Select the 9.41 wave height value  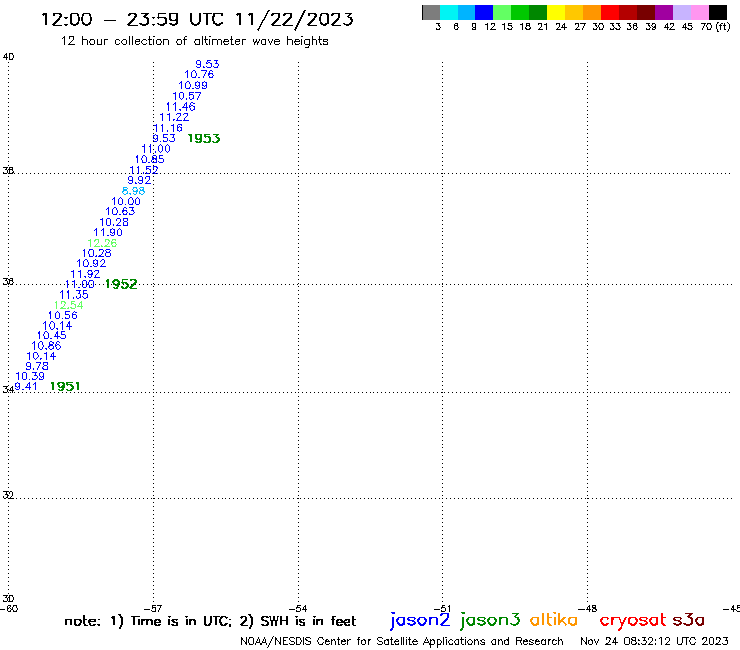(26, 386)
